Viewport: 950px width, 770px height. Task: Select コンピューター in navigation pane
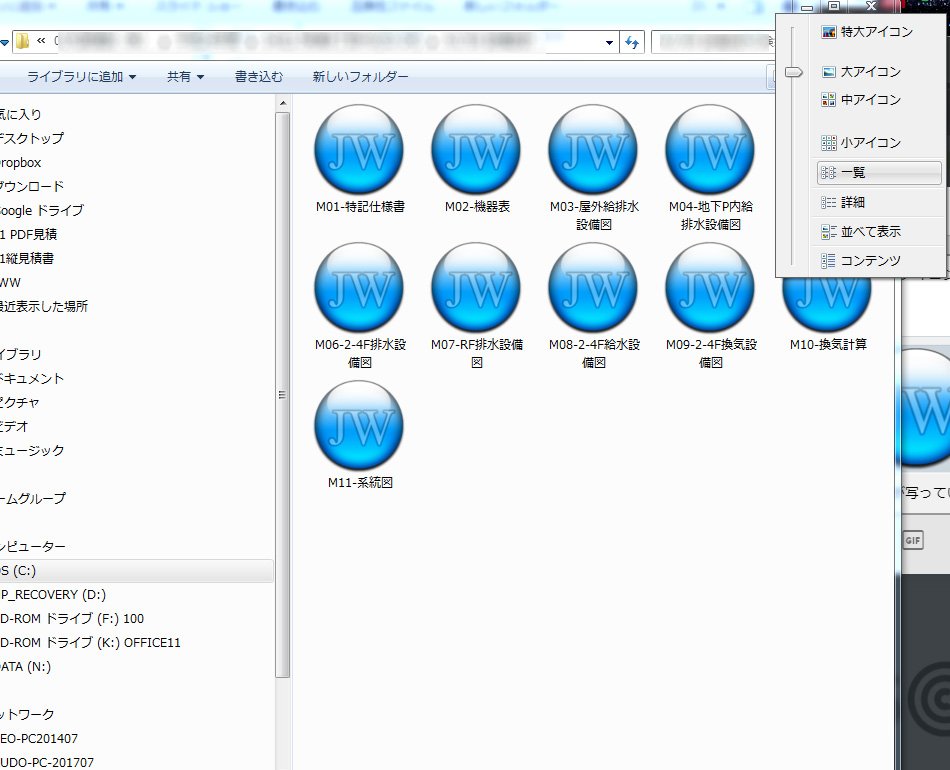click(x=33, y=546)
